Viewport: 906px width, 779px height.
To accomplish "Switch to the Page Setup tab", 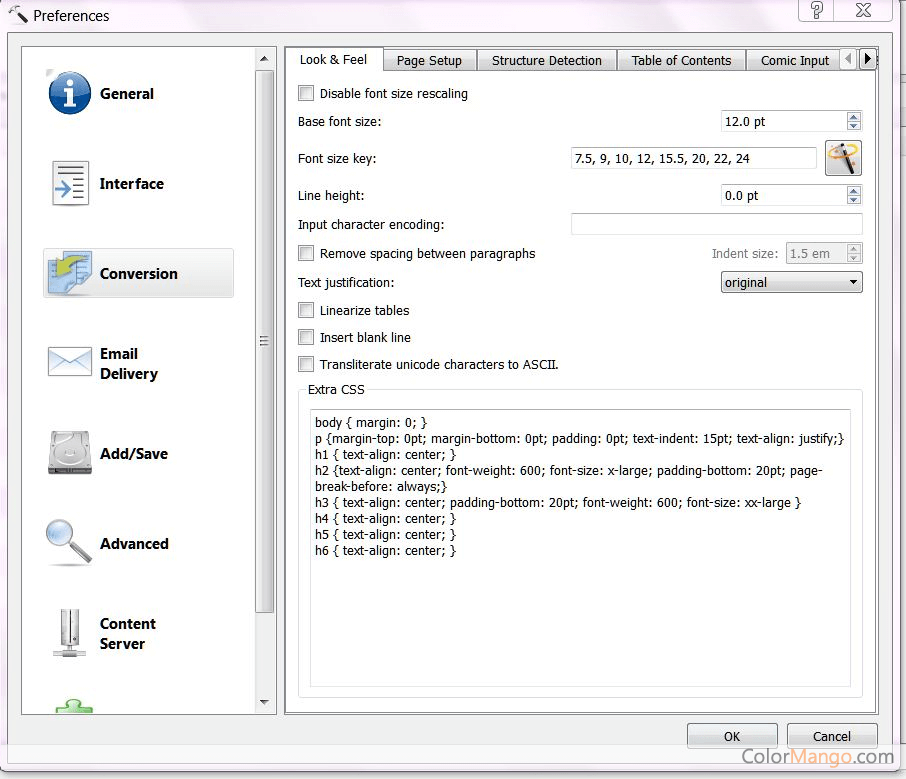I will [x=429, y=60].
